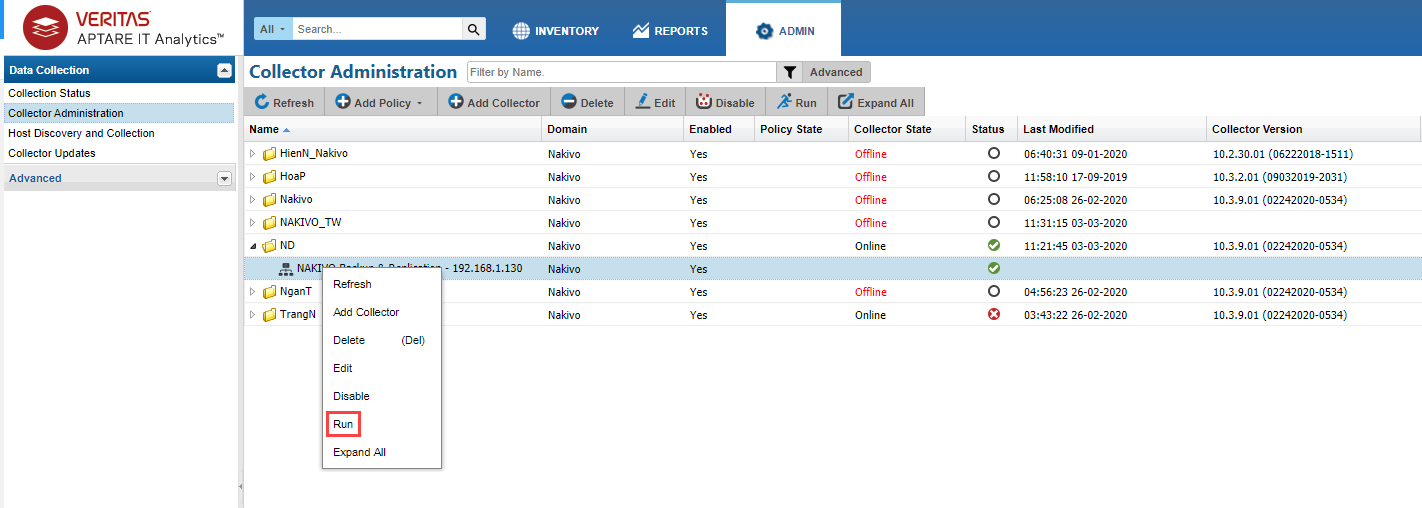Expand the Advanced sidebar section

pos(224,178)
